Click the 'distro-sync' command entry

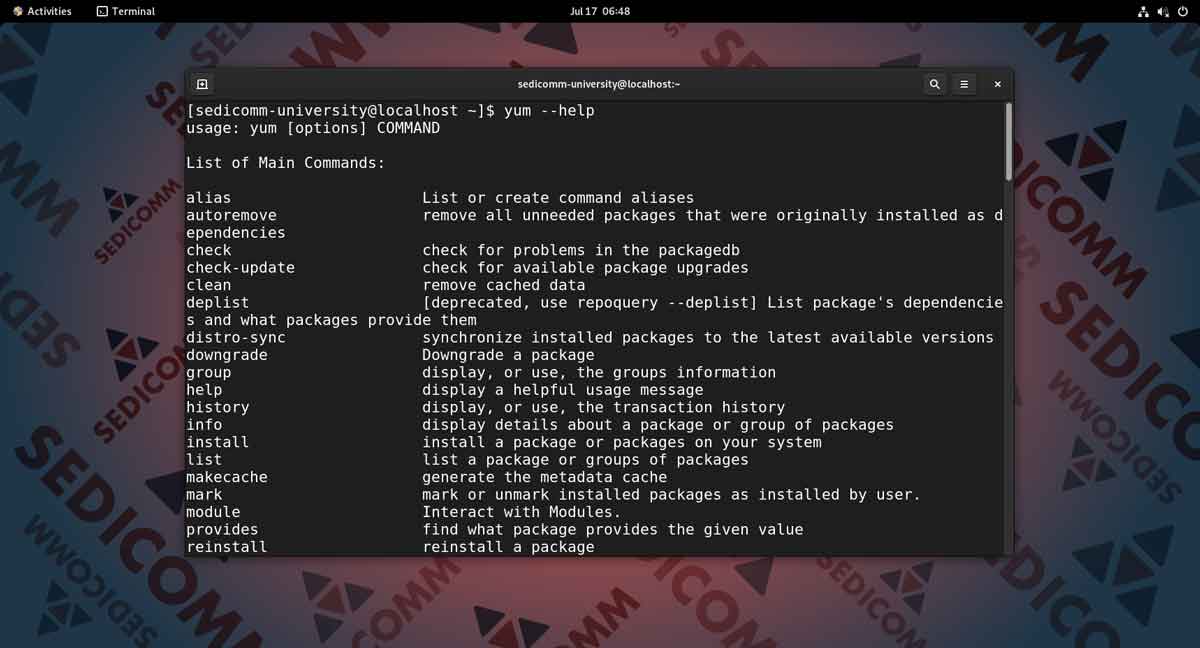coord(235,337)
